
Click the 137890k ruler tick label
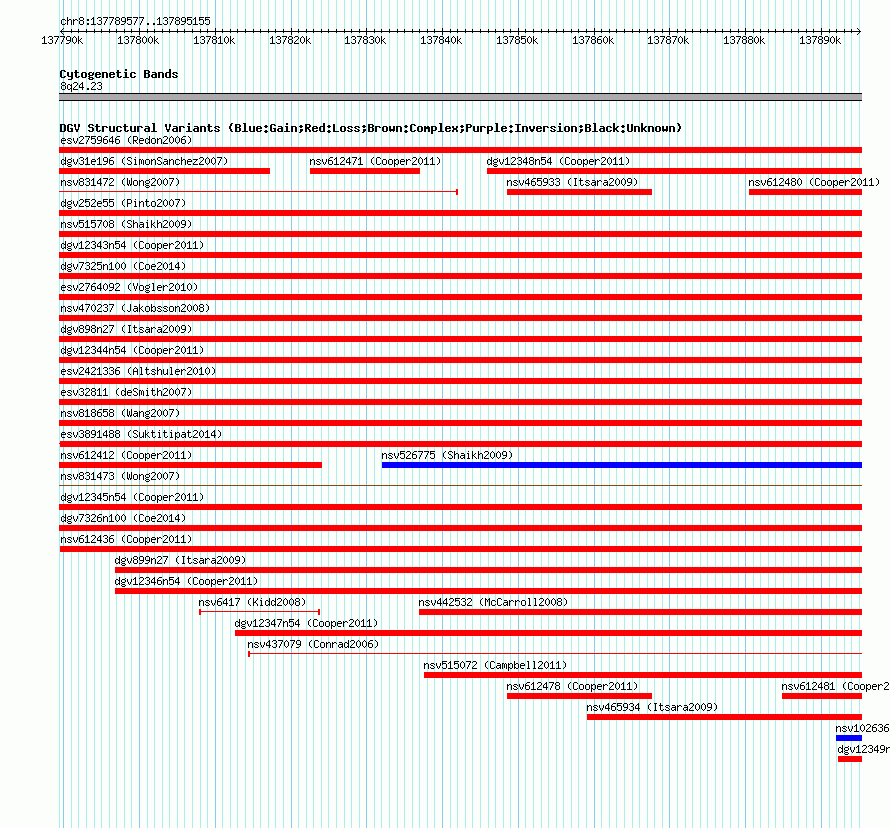point(820,40)
